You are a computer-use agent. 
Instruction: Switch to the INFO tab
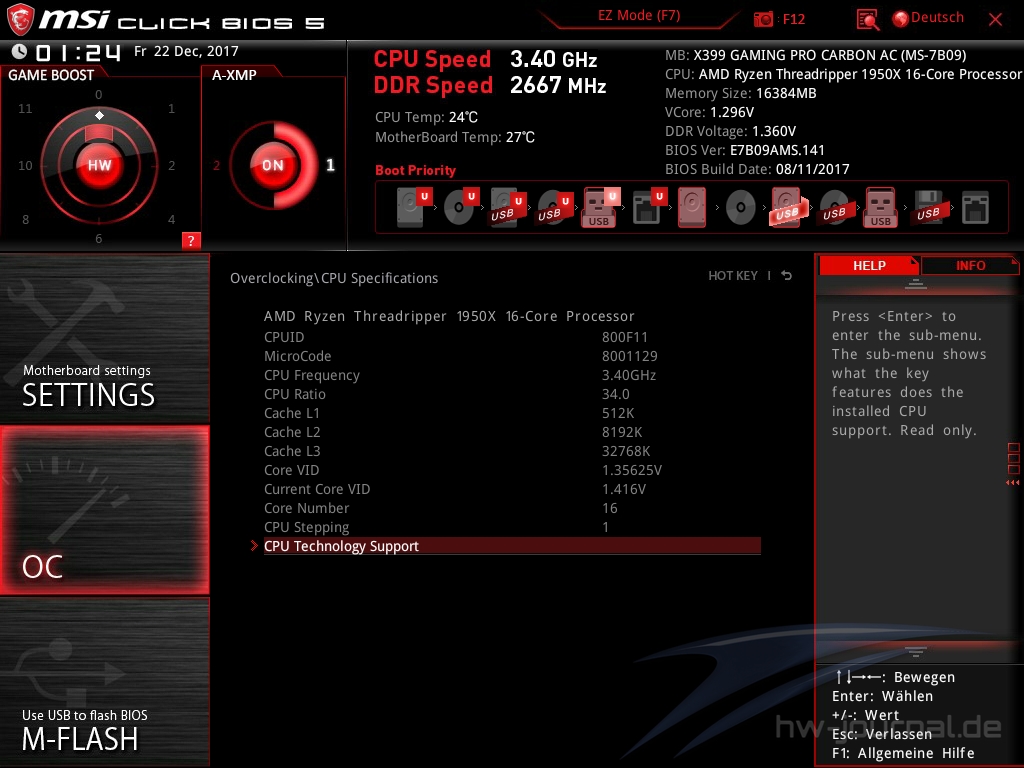pyautogui.click(x=970, y=266)
